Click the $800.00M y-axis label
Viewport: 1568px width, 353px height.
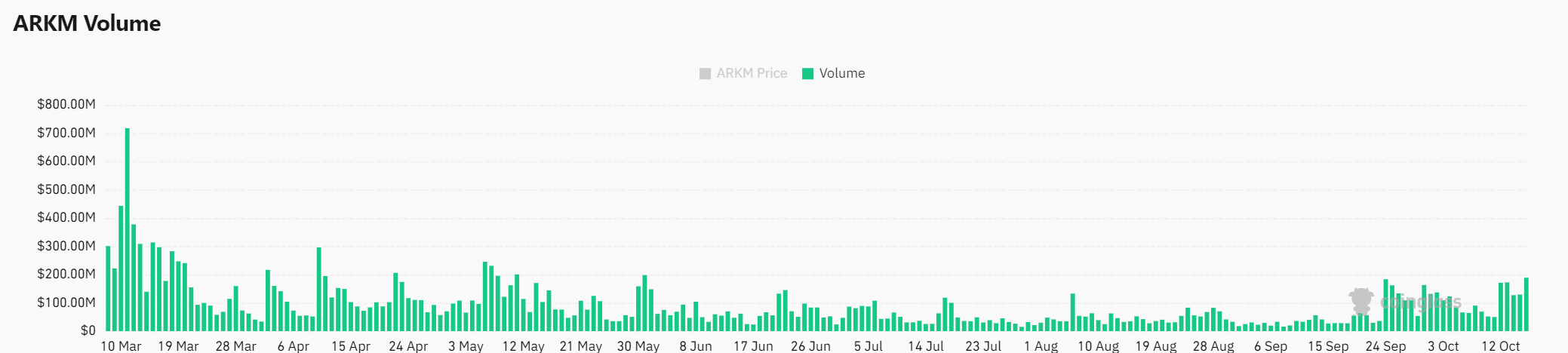point(66,104)
